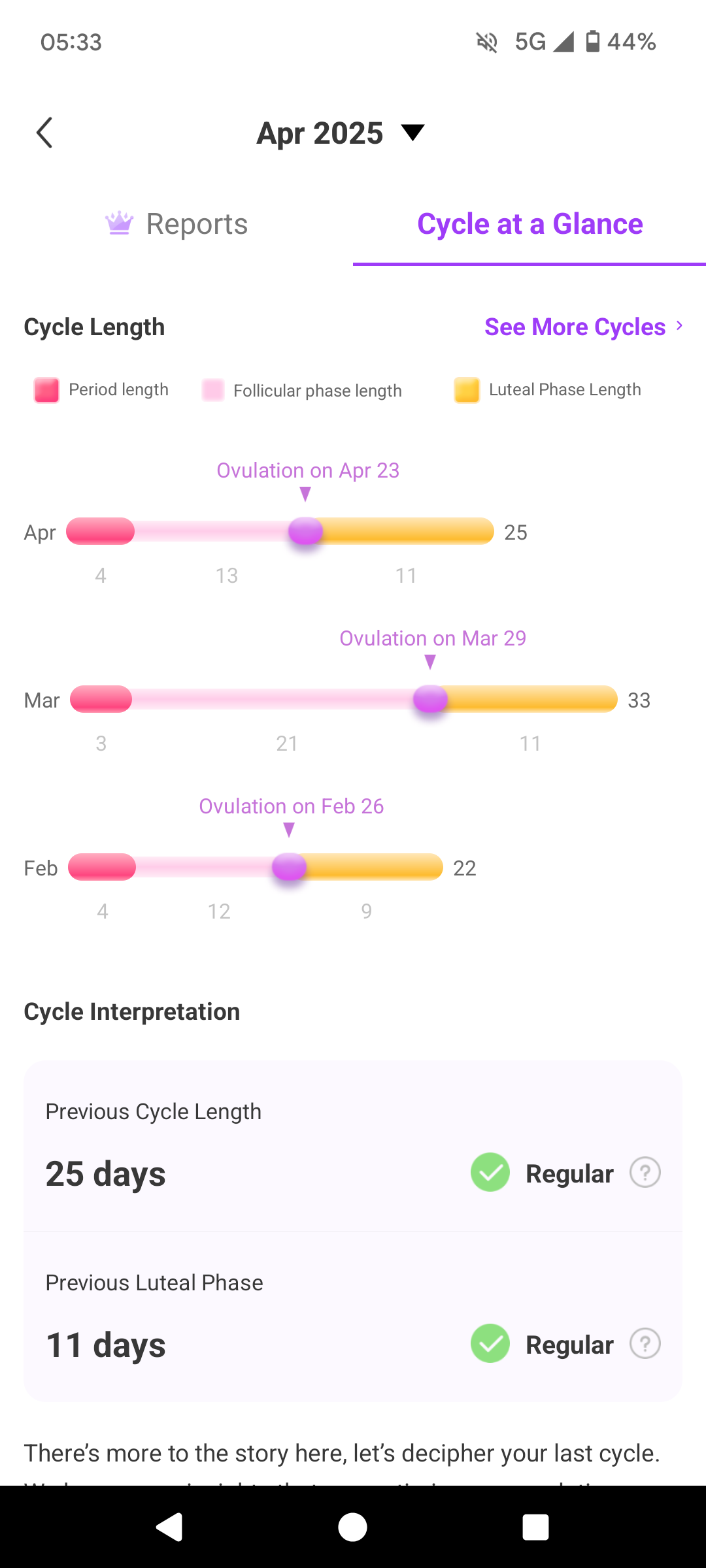Tap the April ovulation marker knob
This screenshot has height=1568, width=706.
pos(306,531)
